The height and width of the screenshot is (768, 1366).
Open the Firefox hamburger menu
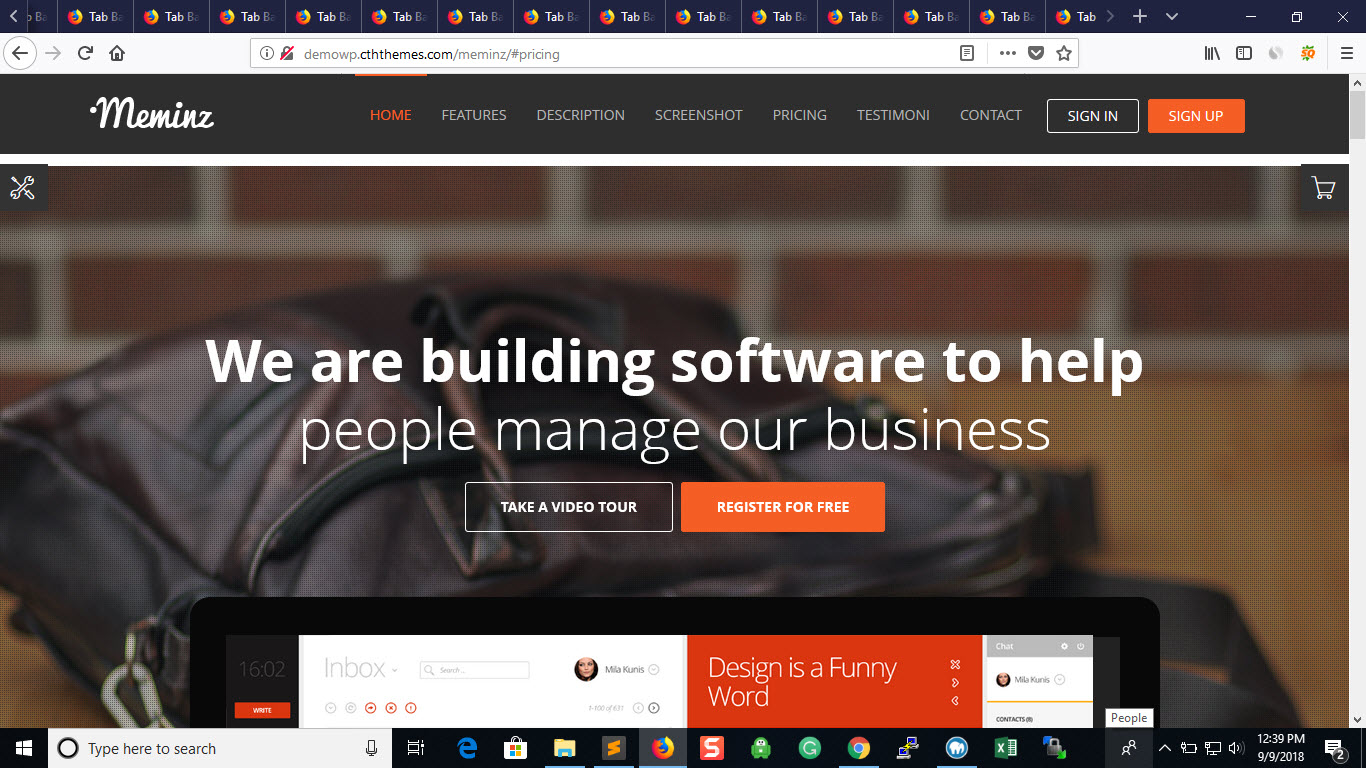tap(1346, 53)
